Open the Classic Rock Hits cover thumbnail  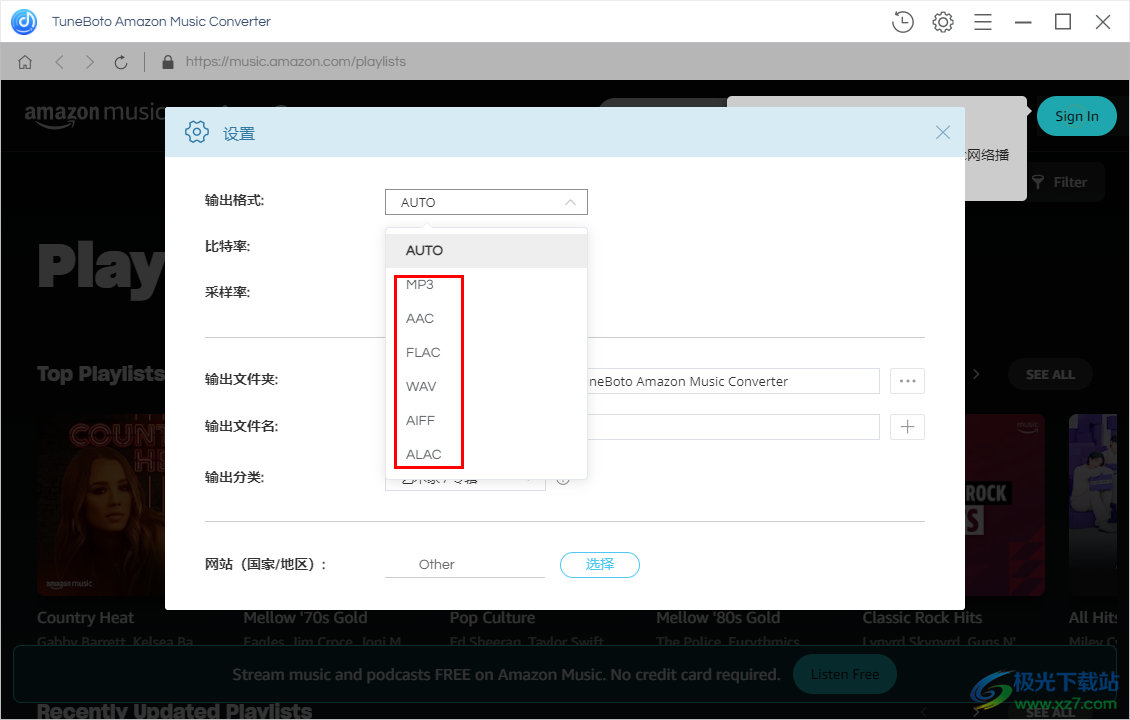1005,505
